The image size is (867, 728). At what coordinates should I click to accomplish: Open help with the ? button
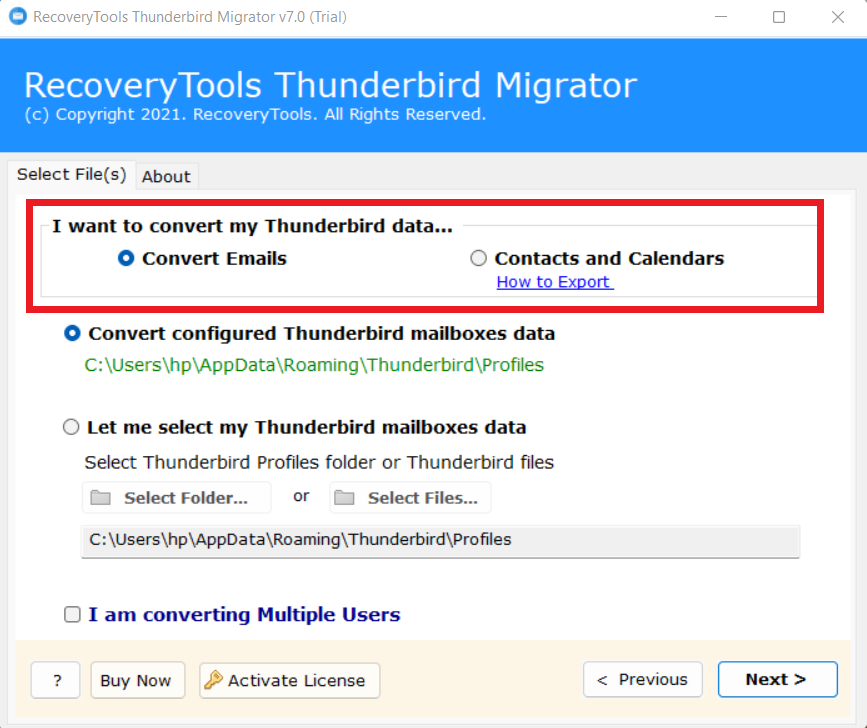click(56, 680)
